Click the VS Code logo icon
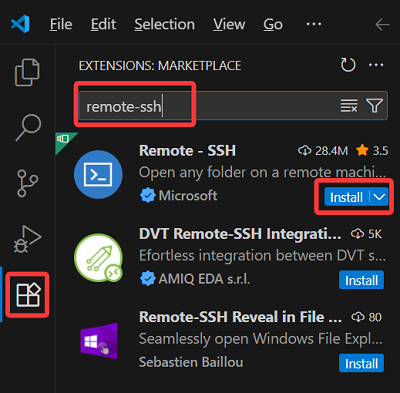The height and width of the screenshot is (393, 400). pos(20,24)
